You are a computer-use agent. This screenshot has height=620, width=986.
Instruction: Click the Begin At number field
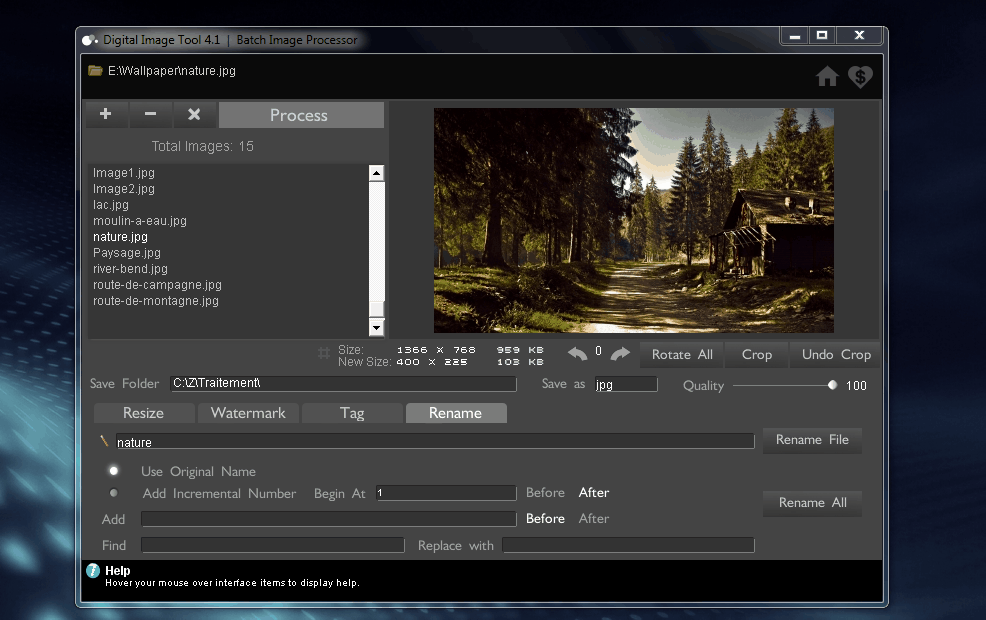pos(446,493)
